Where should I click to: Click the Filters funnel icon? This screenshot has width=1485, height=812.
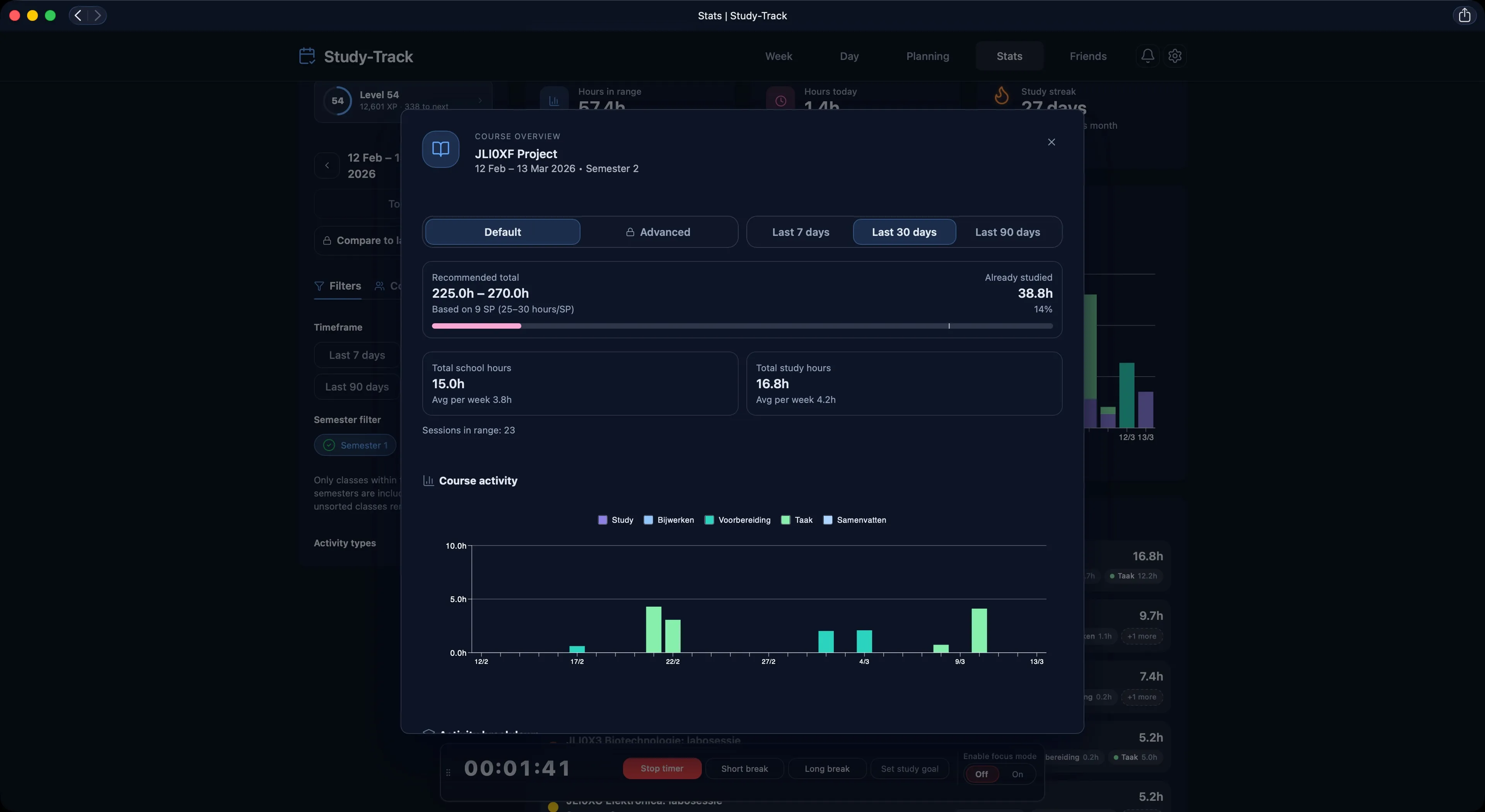point(319,286)
